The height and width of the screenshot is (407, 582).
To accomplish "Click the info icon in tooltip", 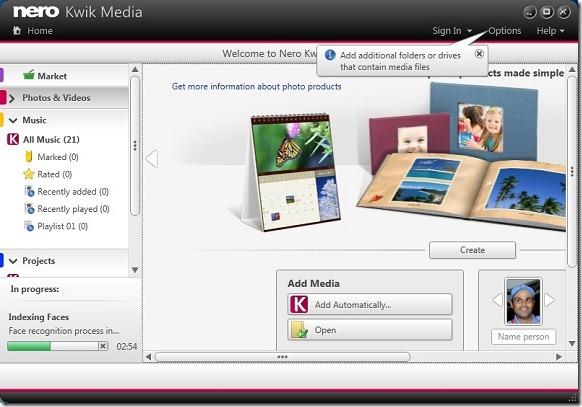I will pos(330,55).
